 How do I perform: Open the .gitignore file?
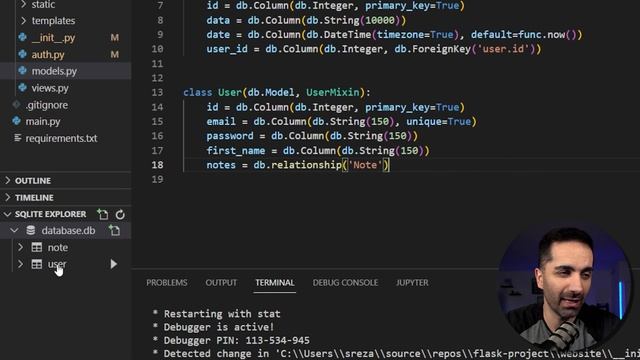(x=47, y=105)
